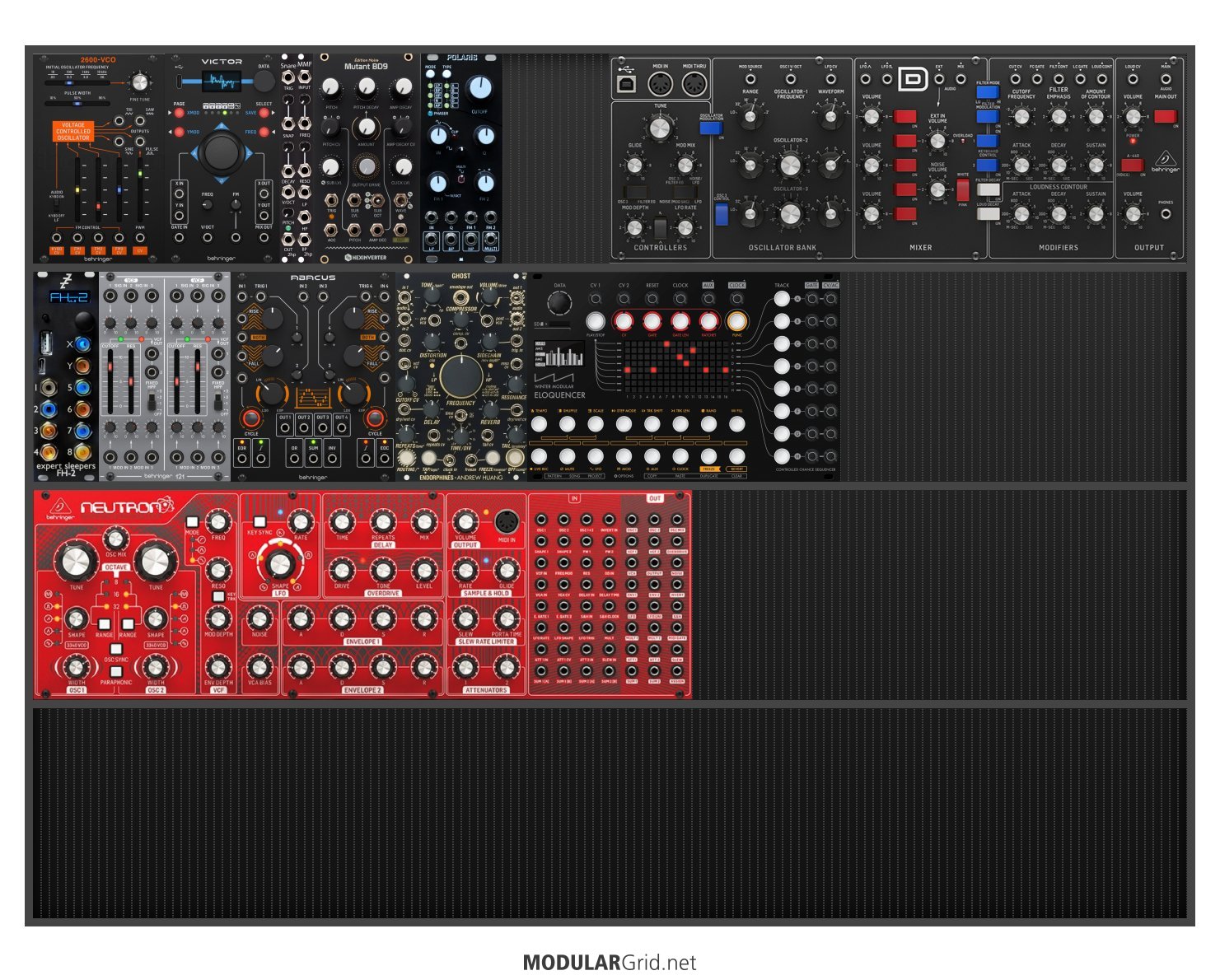Click the MIDI IN socket on the Neutron
This screenshot has height=980, width=1220.
coord(506,521)
